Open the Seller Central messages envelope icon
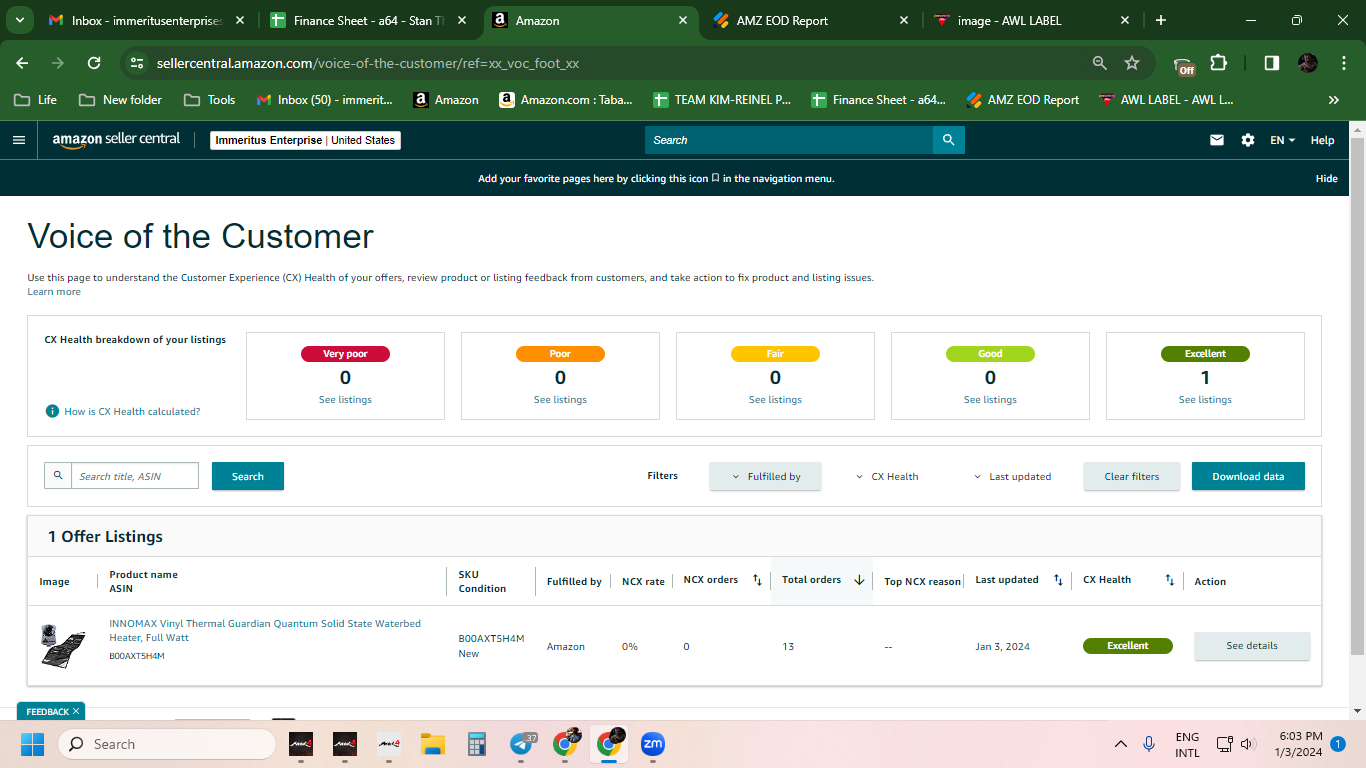Viewport: 1366px width, 768px height. click(1217, 140)
